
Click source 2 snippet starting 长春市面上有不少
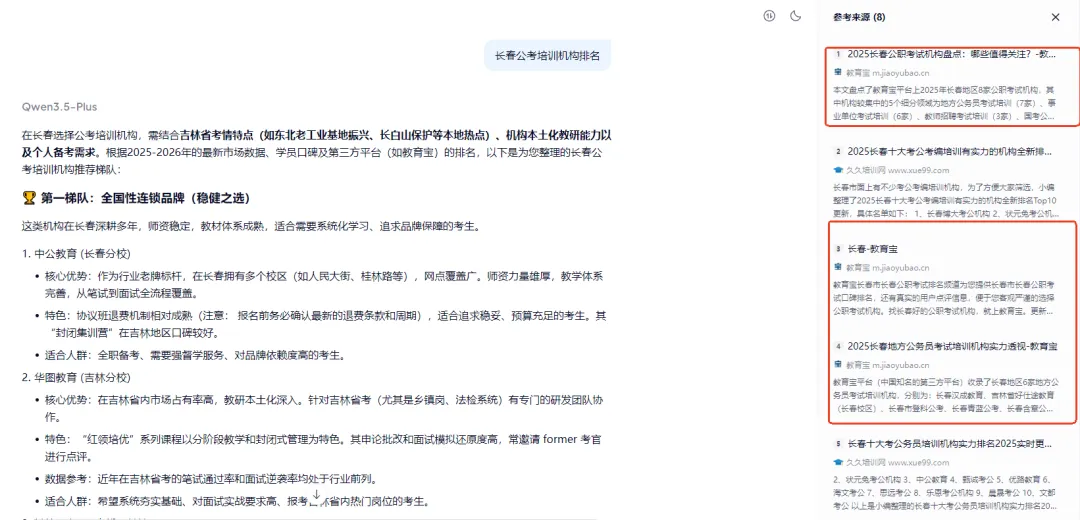click(945, 200)
